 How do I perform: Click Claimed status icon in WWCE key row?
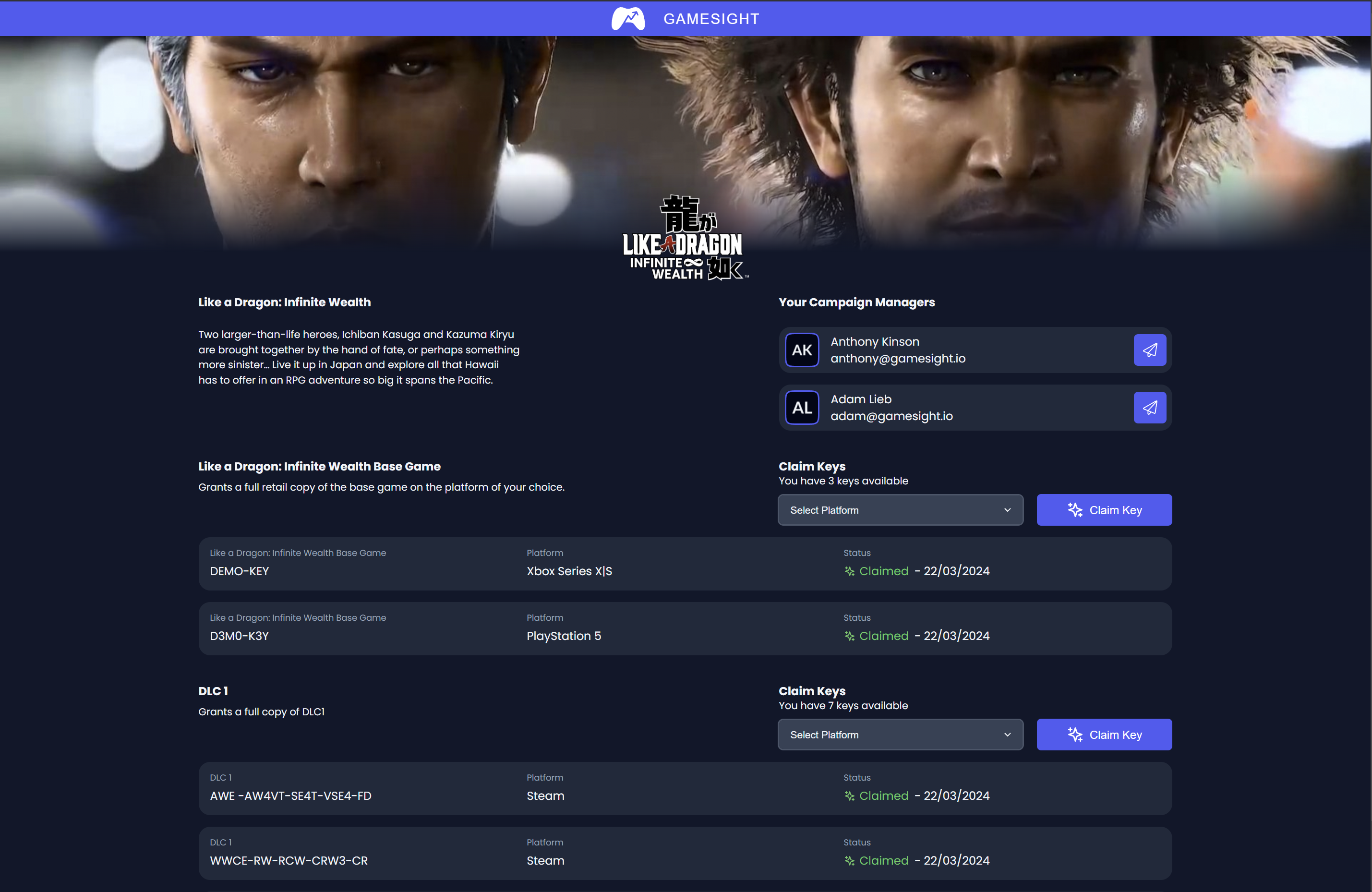click(849, 860)
